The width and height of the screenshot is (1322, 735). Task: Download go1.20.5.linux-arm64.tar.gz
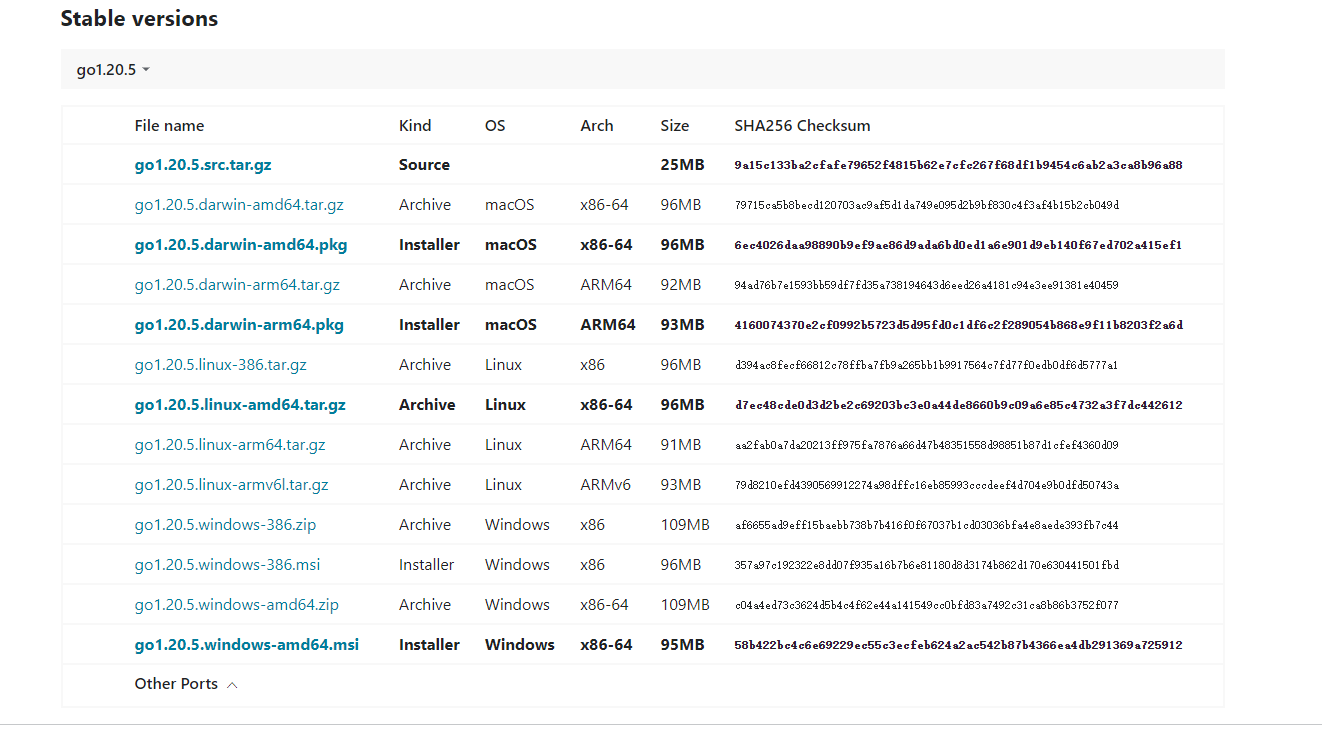230,445
